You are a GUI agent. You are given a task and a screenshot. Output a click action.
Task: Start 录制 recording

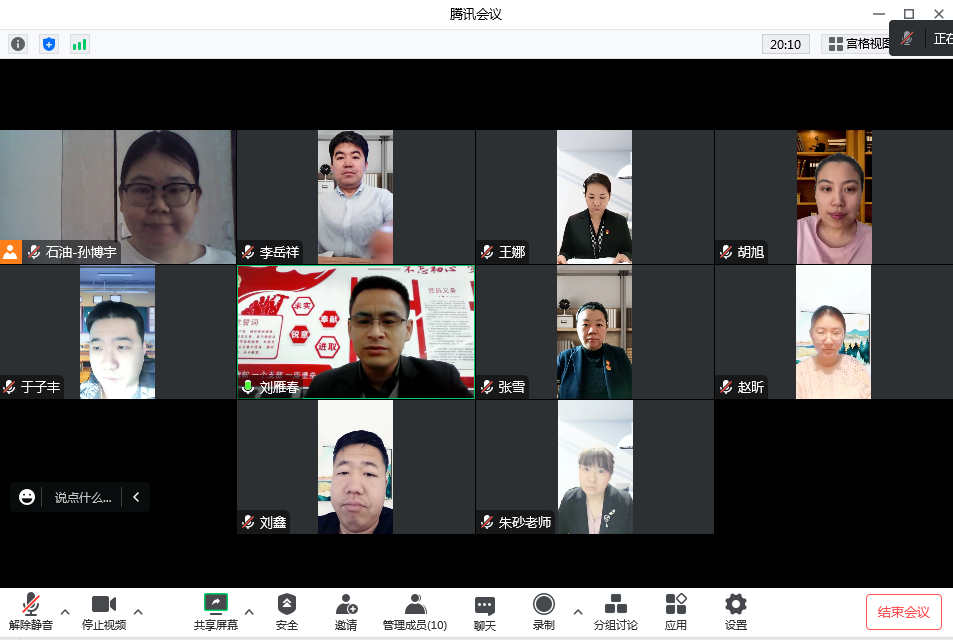click(544, 611)
